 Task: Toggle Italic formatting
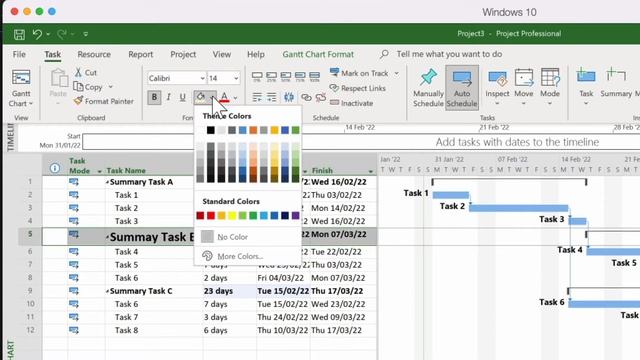point(169,97)
